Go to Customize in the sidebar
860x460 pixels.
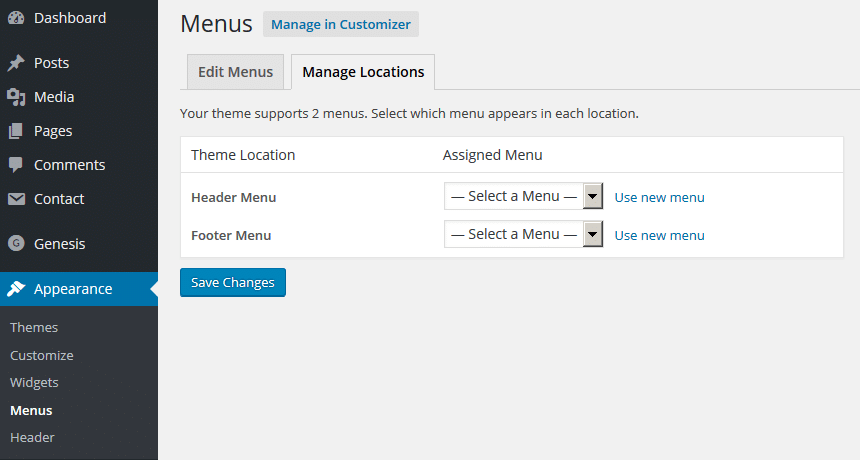coord(42,355)
